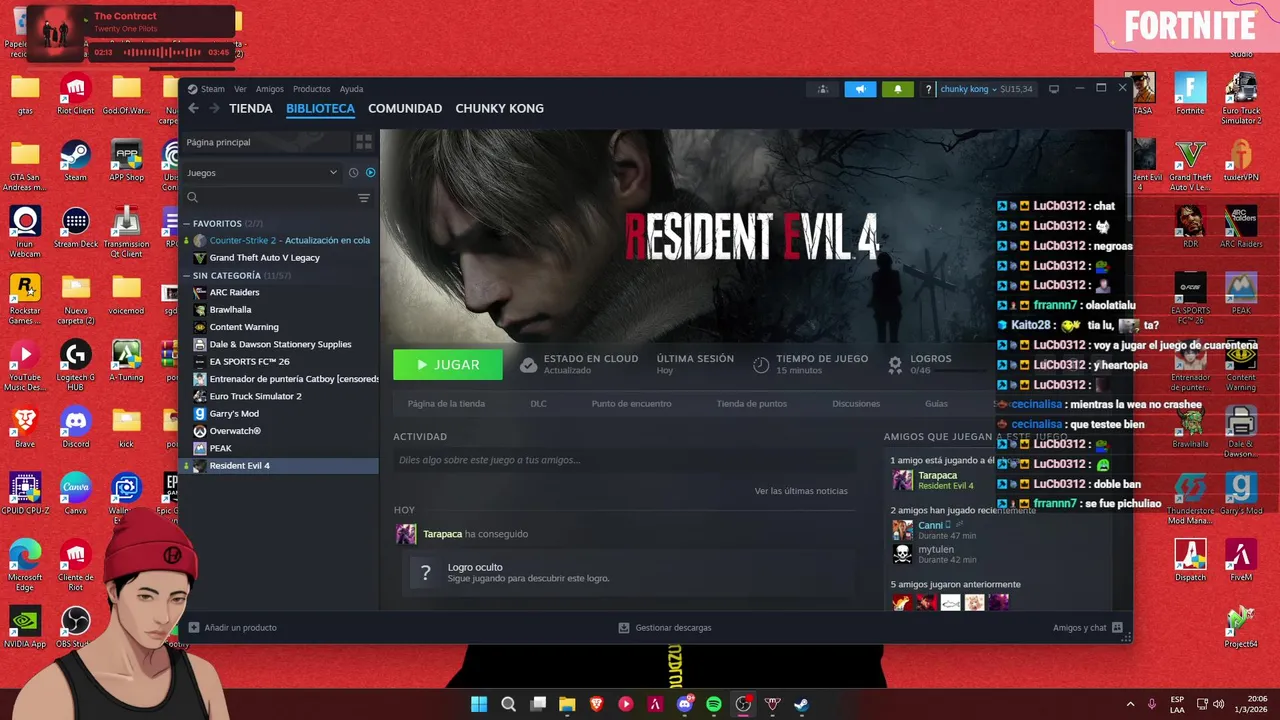Click the question mark help icon
Screen dimensions: 1280x720
tap(929, 89)
